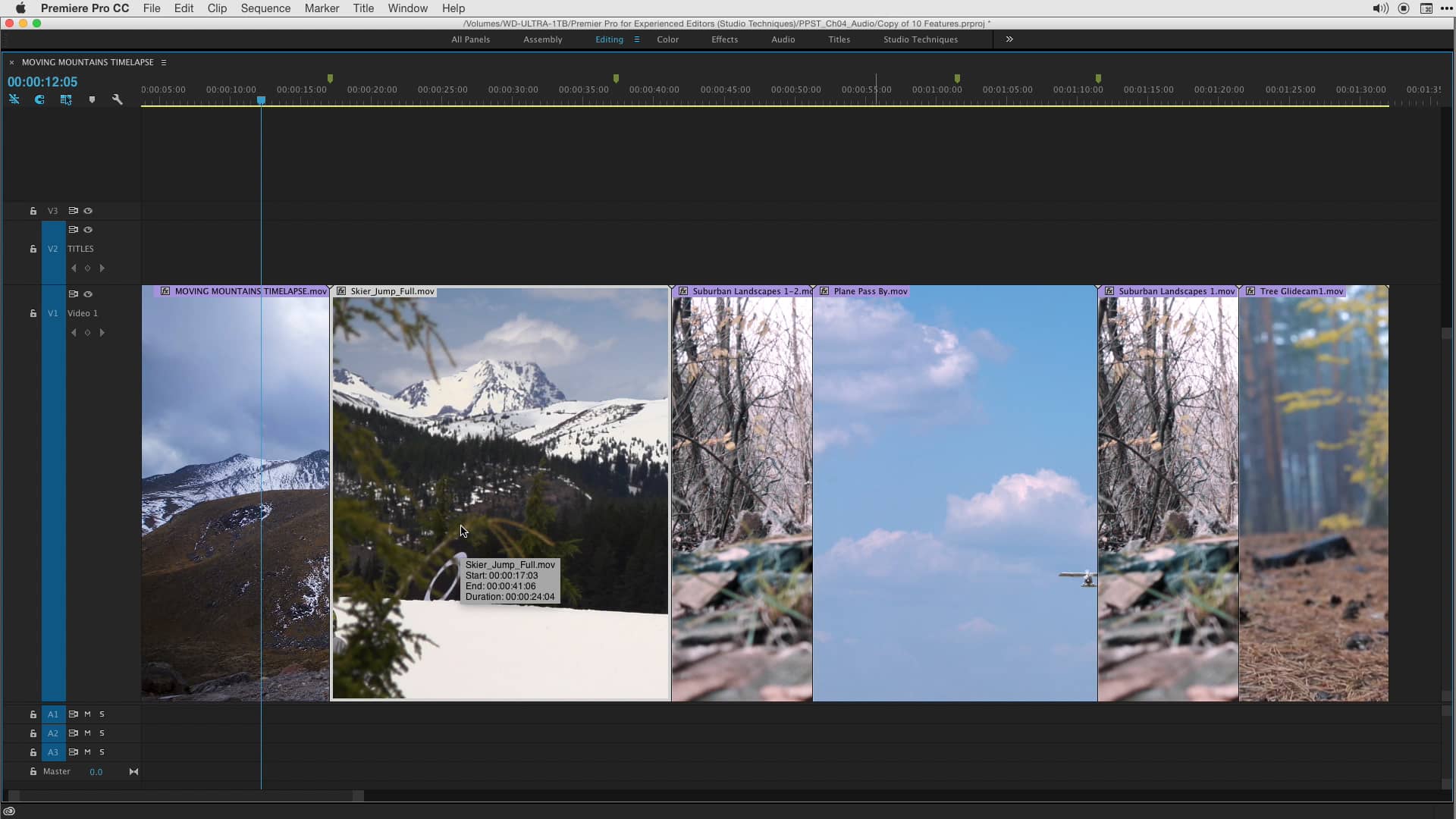
Task: Click the sync lock icon on track V3
Action: 73,211
